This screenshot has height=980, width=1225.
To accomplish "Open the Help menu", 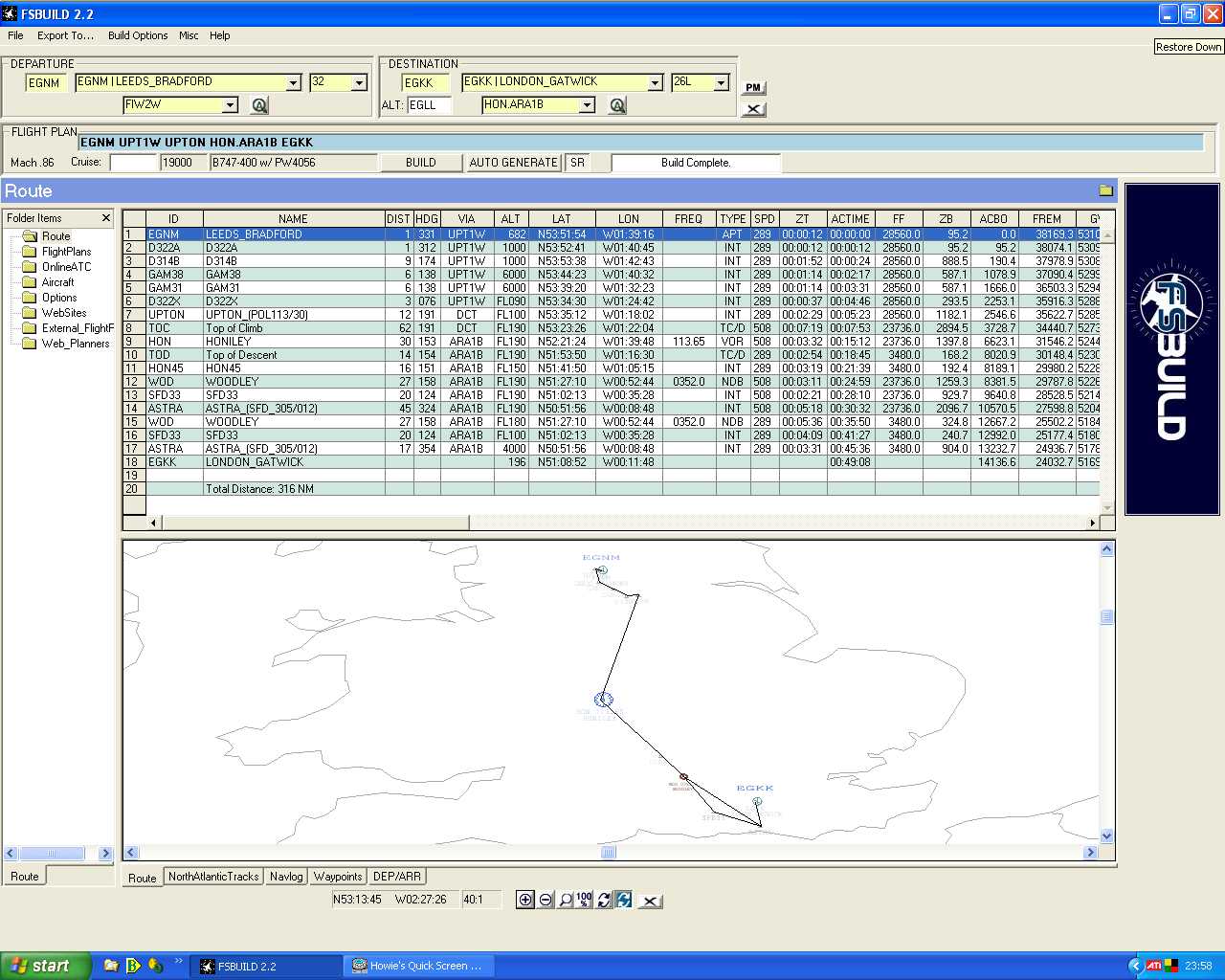I will click(220, 35).
